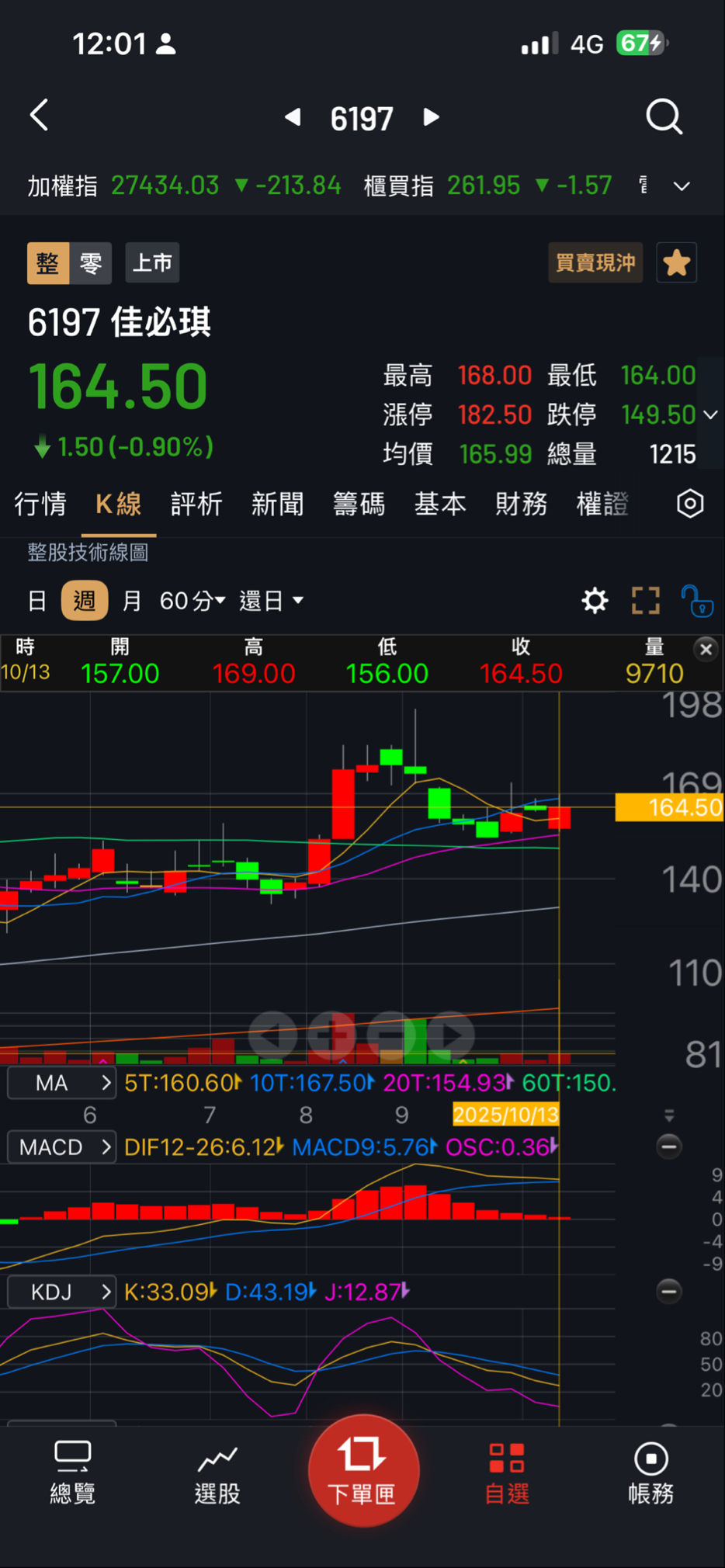
Task: Open the search magnifier icon
Action: (664, 117)
